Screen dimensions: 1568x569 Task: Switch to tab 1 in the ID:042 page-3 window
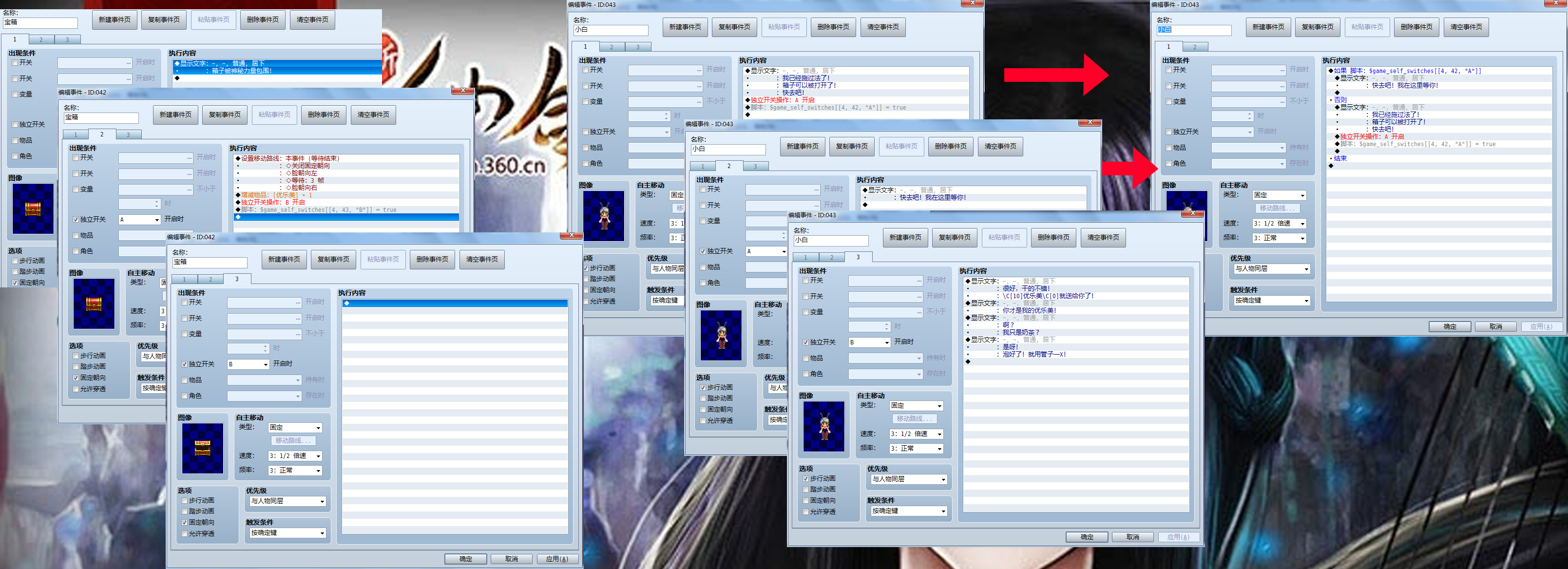(185, 279)
